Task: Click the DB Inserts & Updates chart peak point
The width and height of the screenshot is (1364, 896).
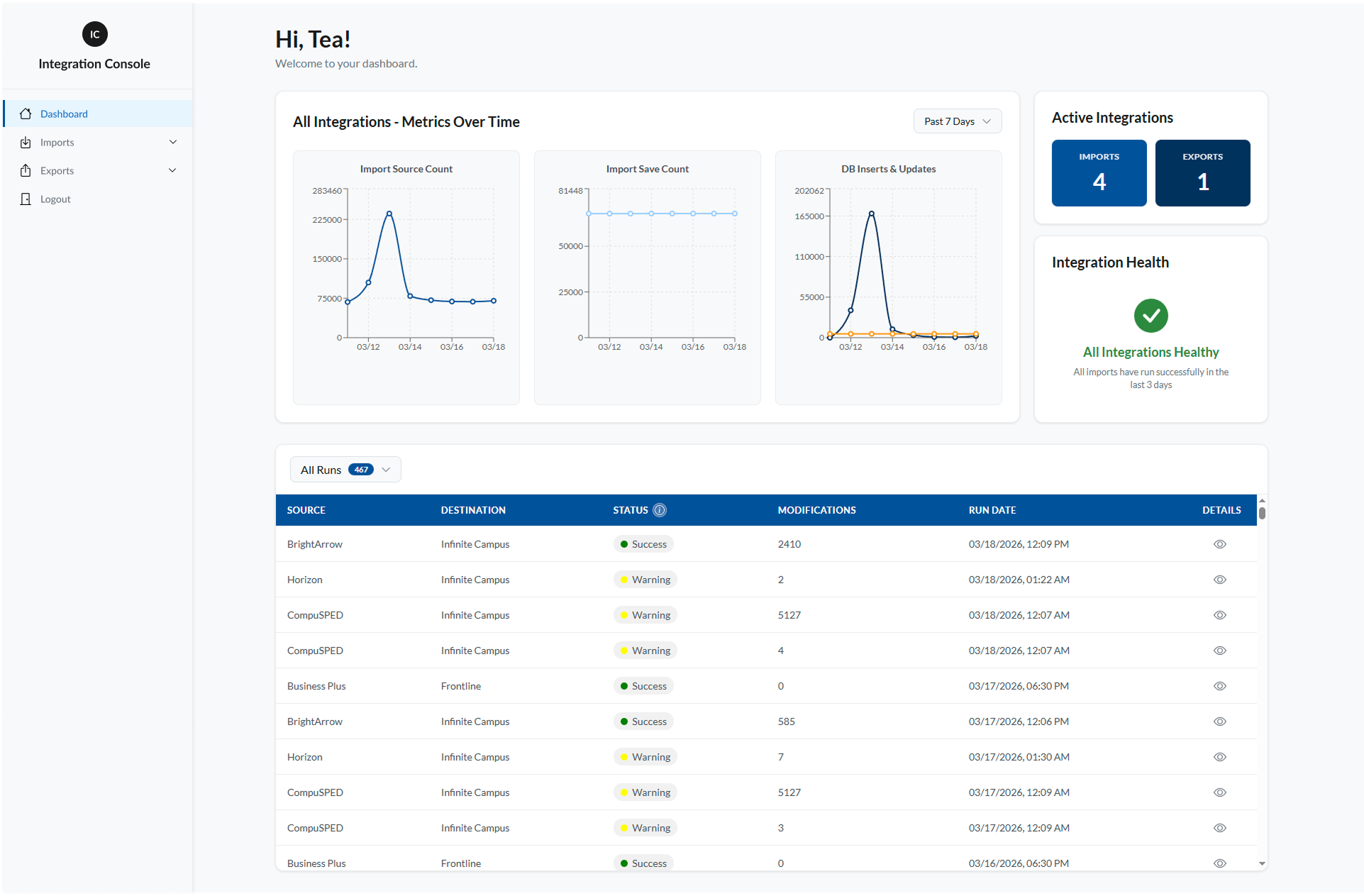Action: [872, 214]
